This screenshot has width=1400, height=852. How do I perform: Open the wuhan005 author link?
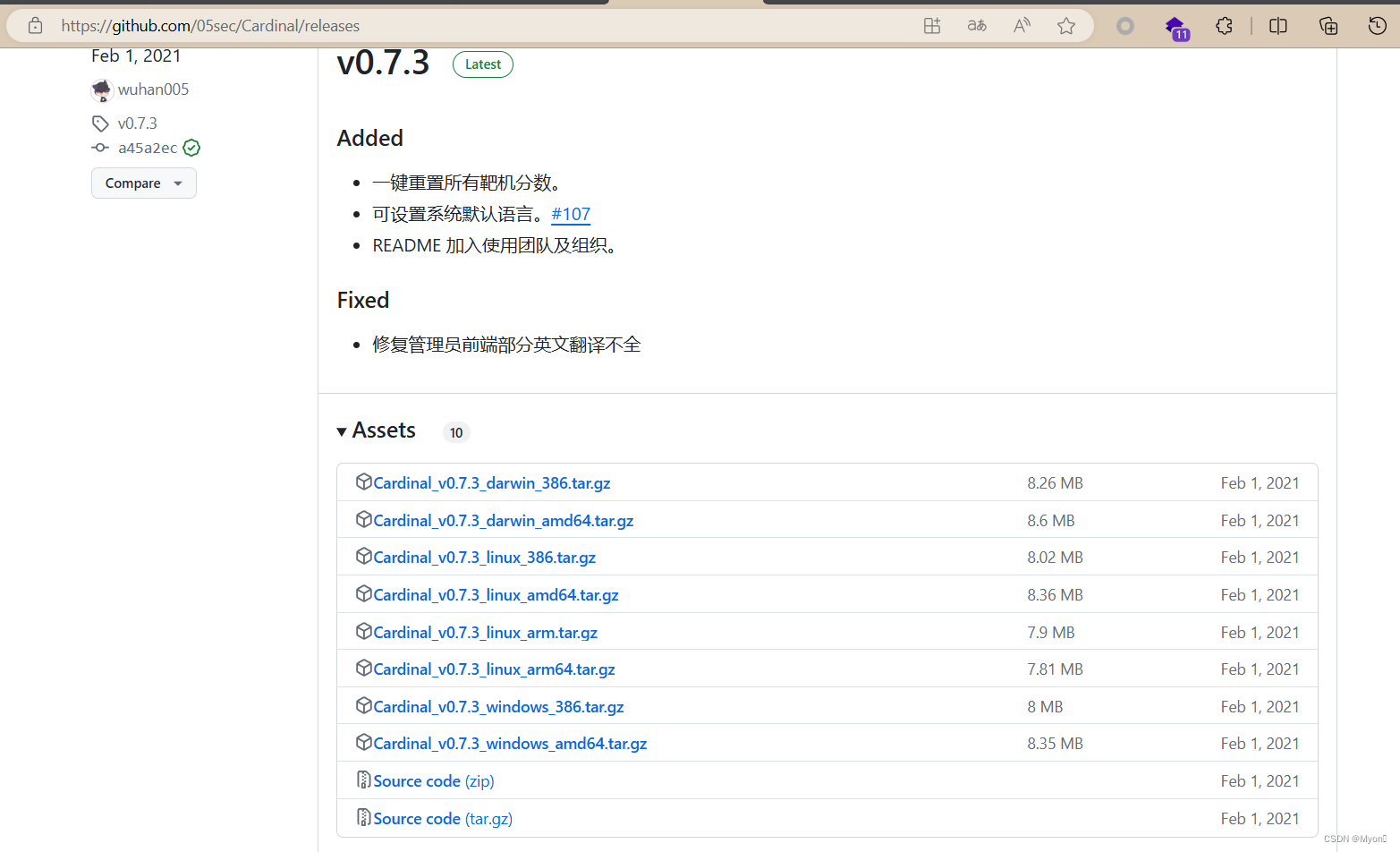[153, 89]
